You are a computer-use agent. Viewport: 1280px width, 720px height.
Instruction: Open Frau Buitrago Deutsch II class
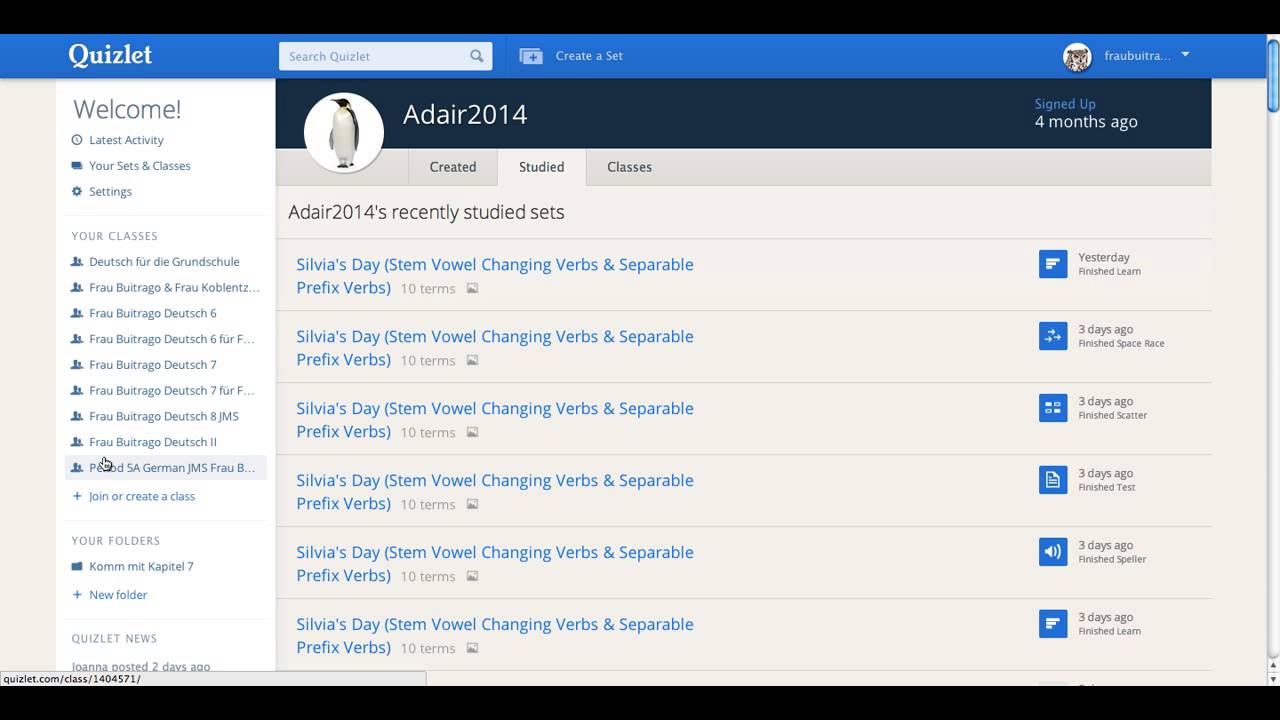pos(152,442)
